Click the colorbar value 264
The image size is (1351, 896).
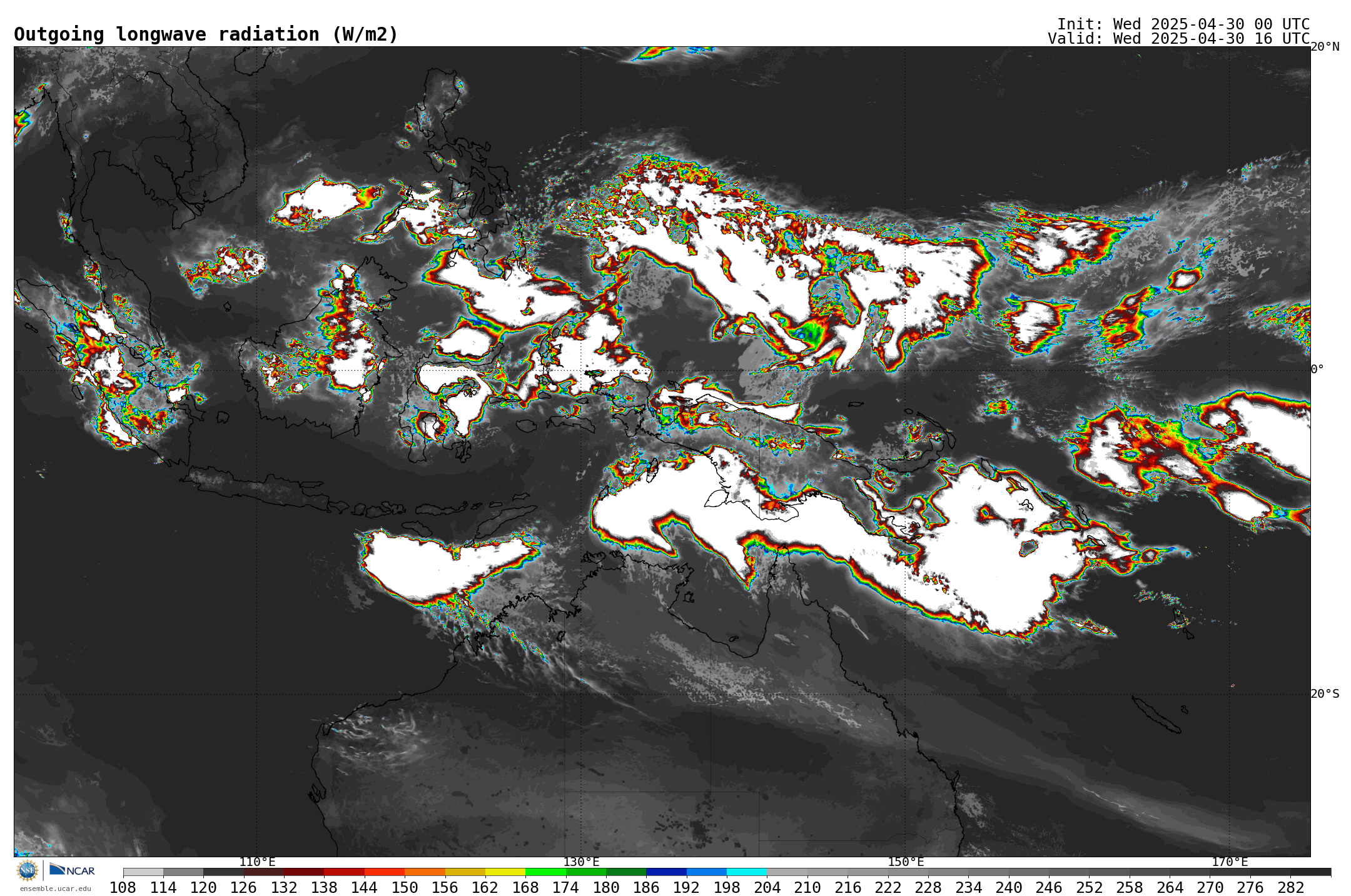coord(1170,887)
